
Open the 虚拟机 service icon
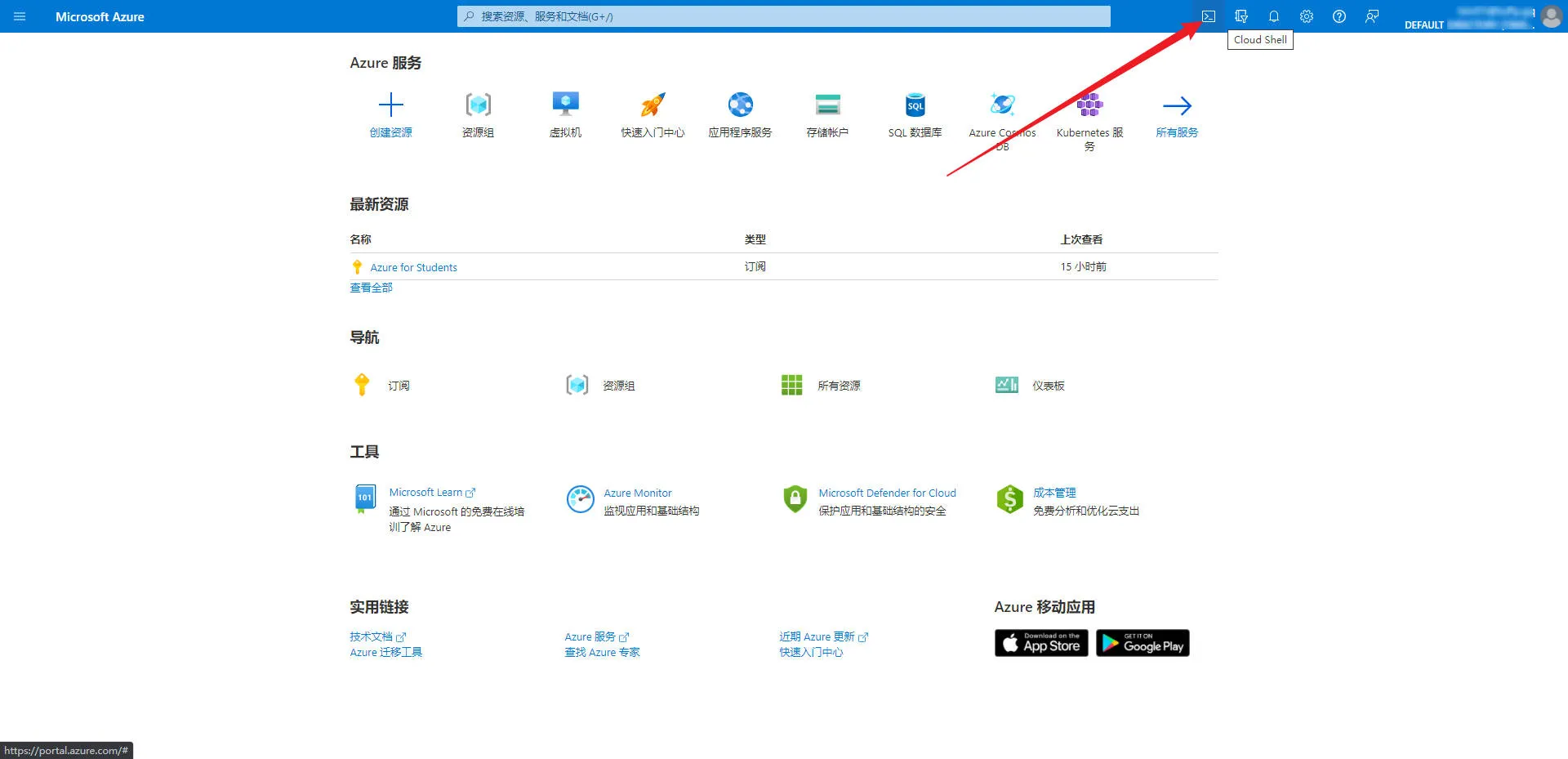coord(565,105)
